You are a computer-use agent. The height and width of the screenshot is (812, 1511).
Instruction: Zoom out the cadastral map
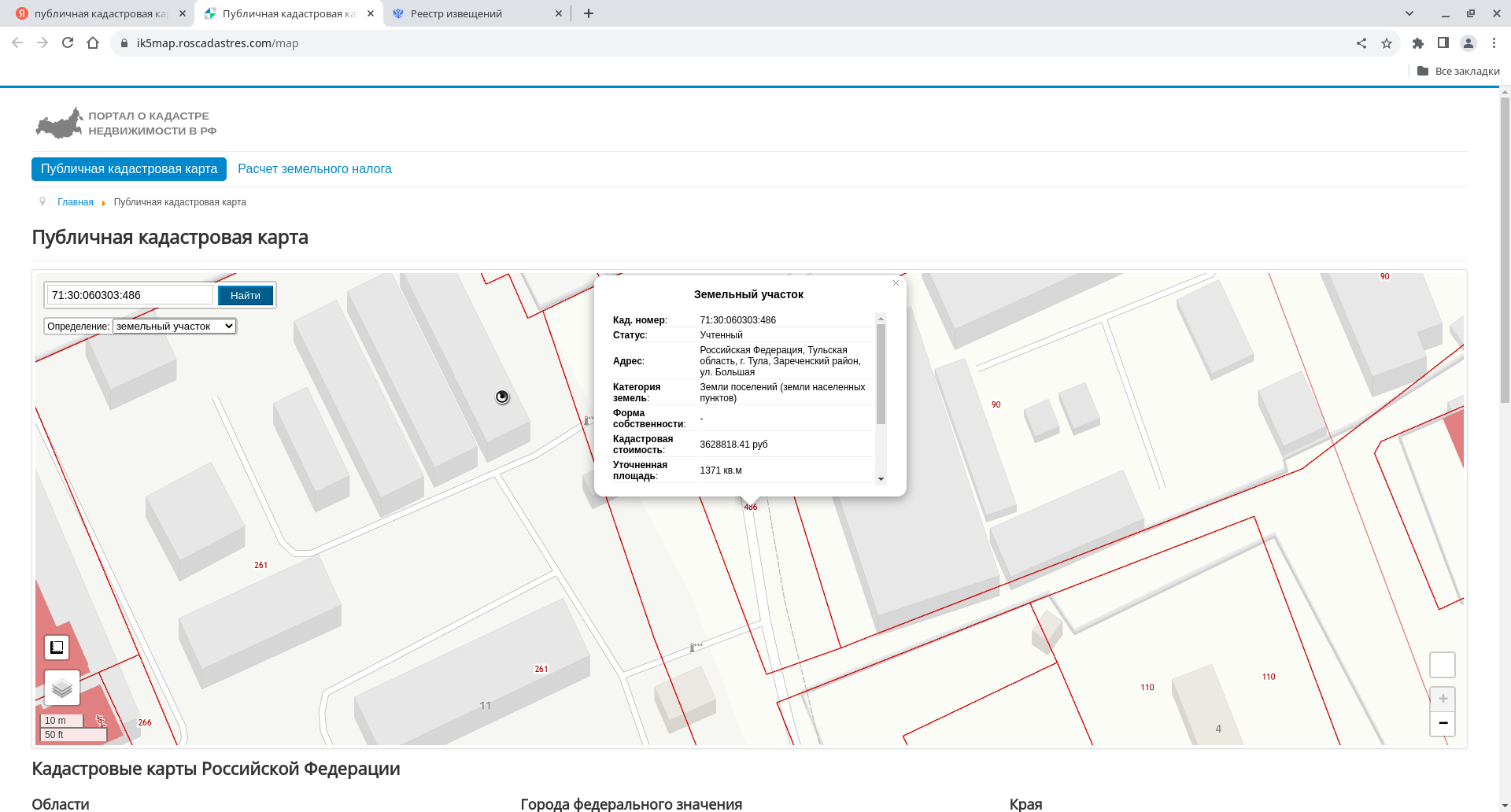(x=1443, y=724)
